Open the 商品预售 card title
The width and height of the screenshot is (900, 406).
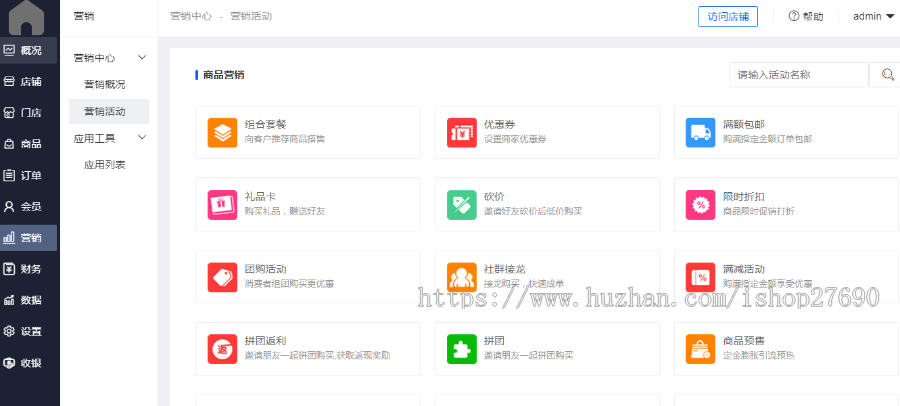[744, 341]
